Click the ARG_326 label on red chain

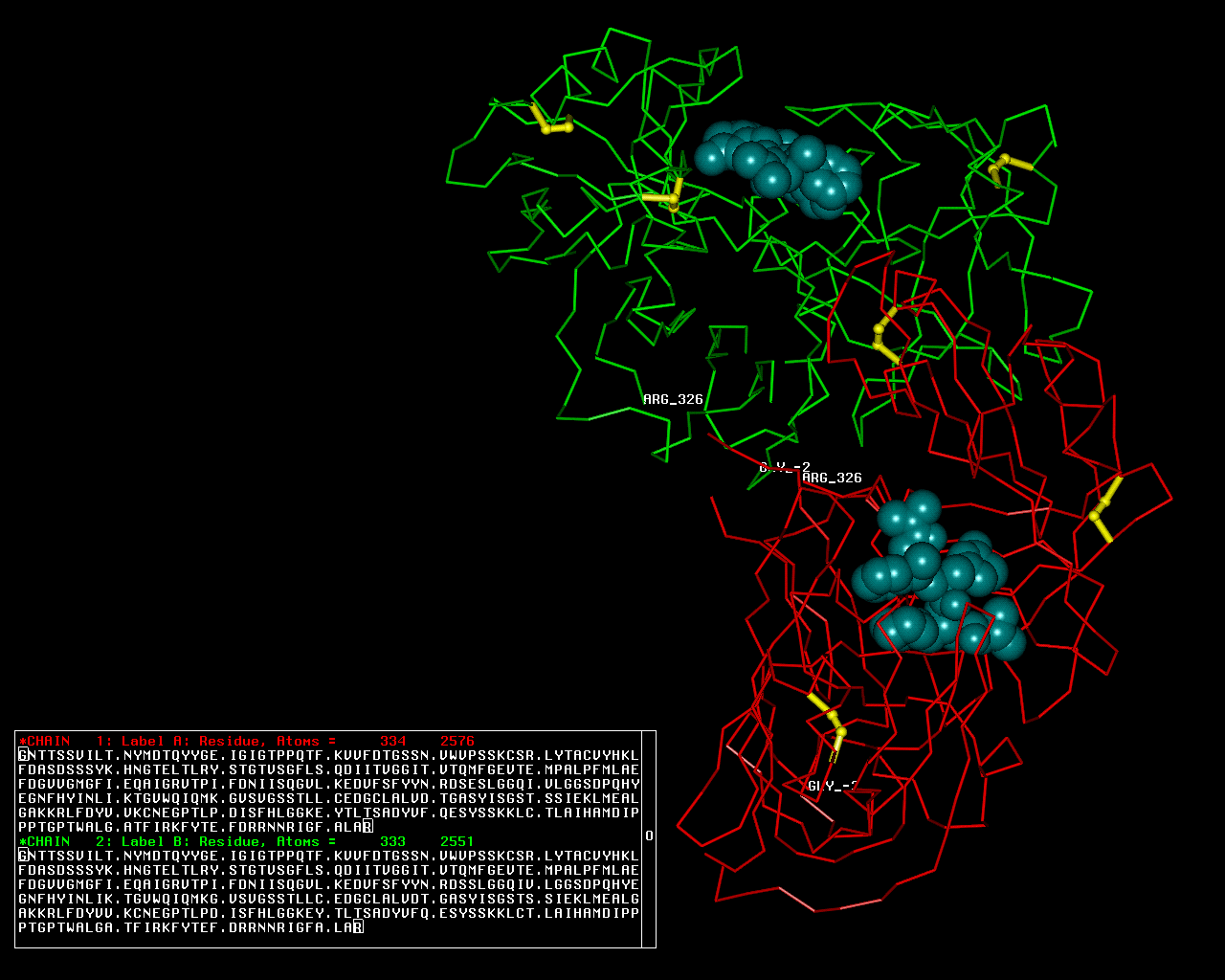click(832, 478)
